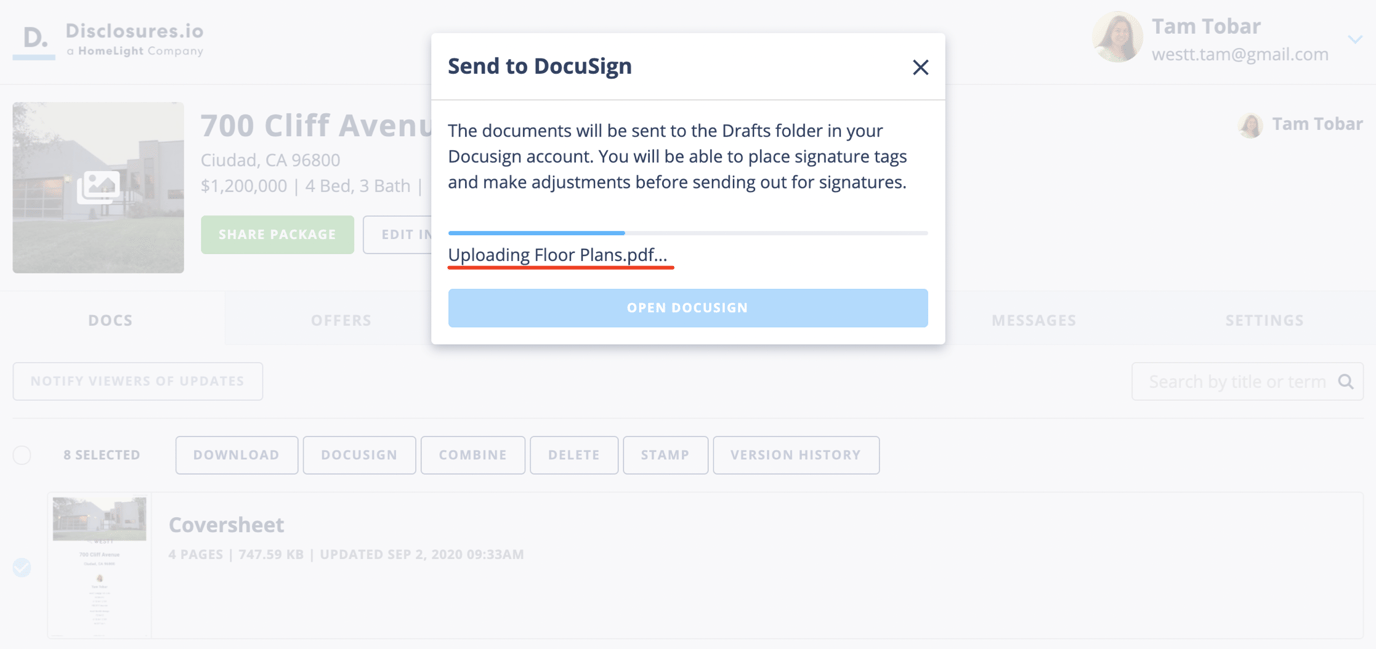1376x649 pixels.
Task: Click the image placeholder icon on property photo
Action: pyautogui.click(x=97, y=187)
